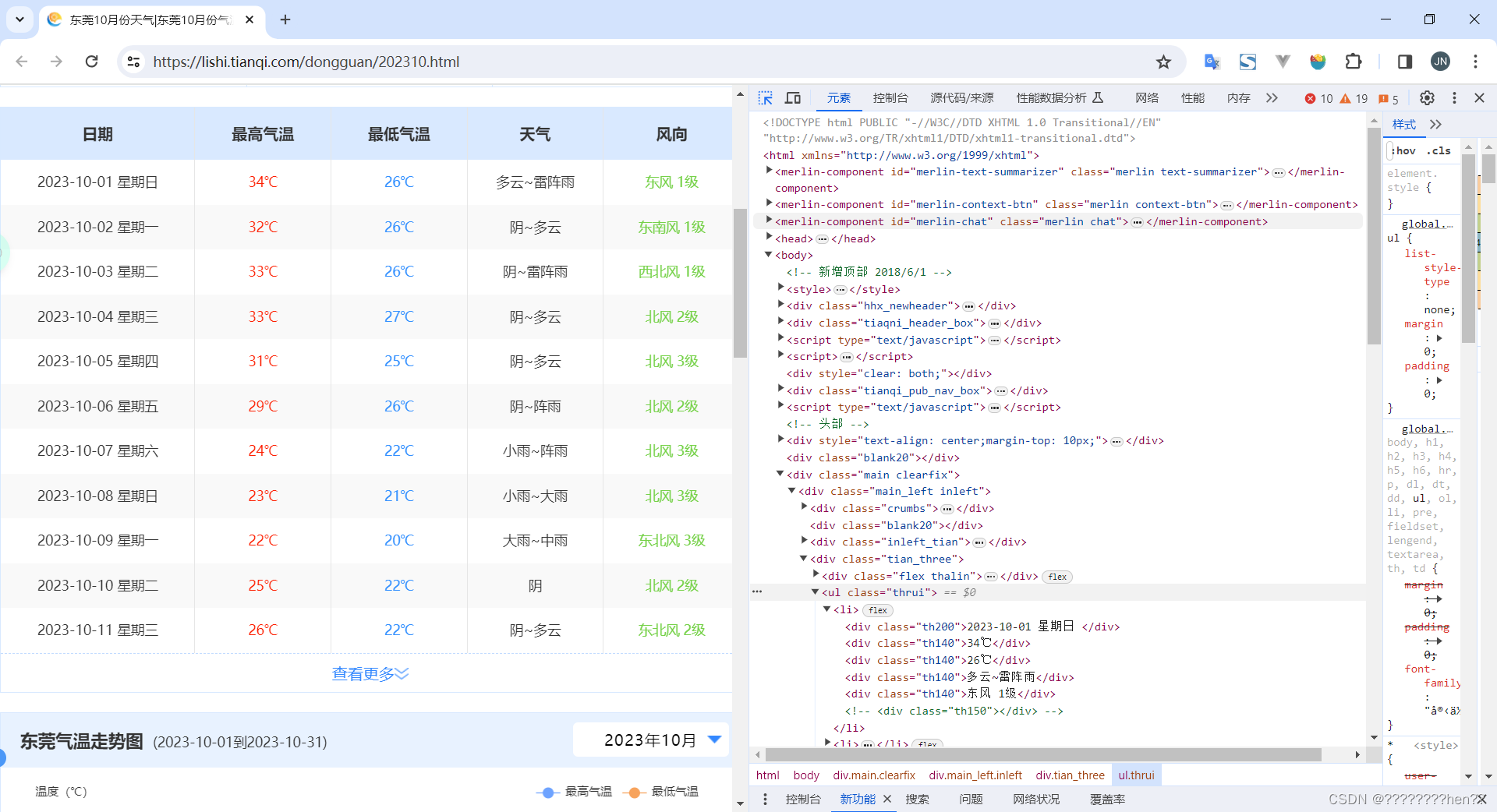Click the div.tian_three breadcrumb
The height and width of the screenshot is (812, 1497).
pos(1070,775)
